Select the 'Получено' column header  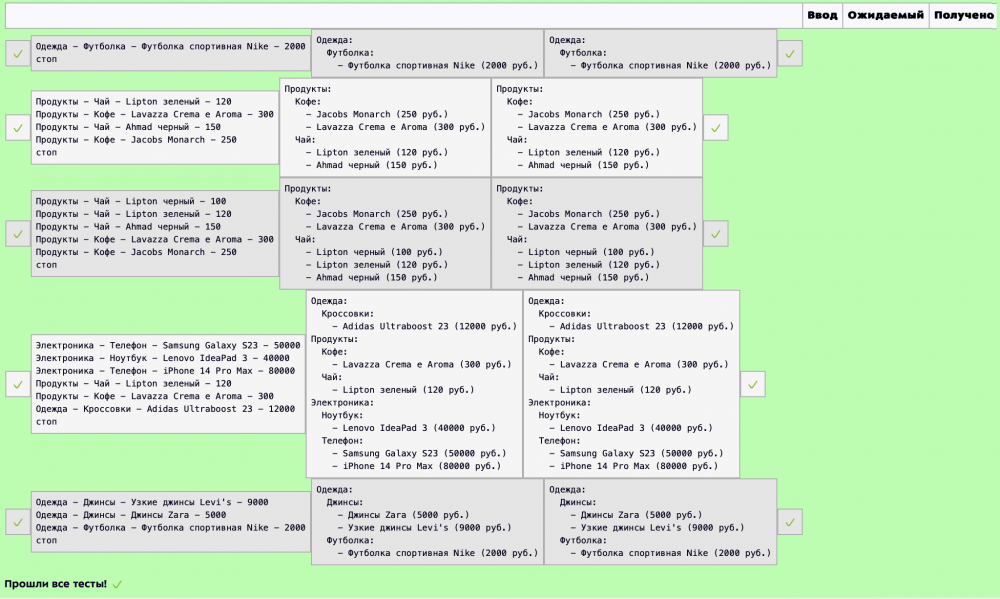[964, 15]
